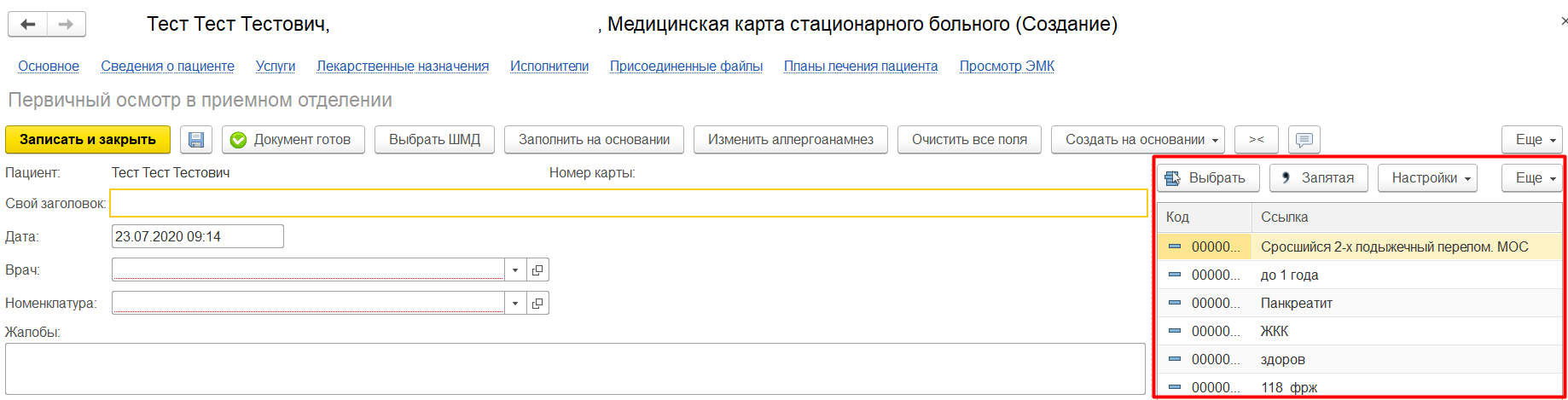Click into the Жалобы text area

click(574, 368)
